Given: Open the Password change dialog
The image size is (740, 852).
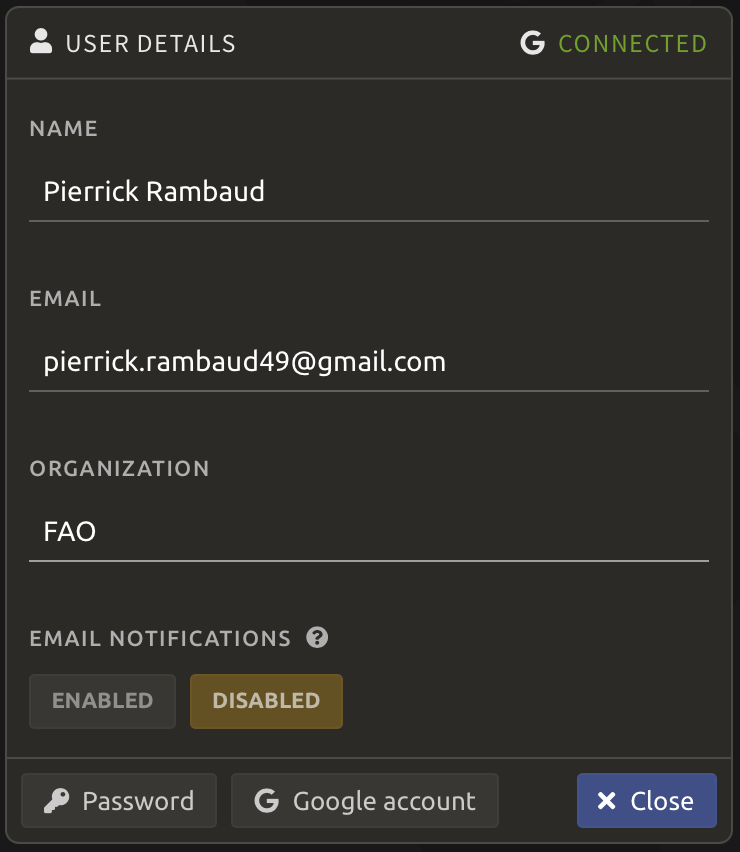Looking at the screenshot, I should pyautogui.click(x=119, y=801).
